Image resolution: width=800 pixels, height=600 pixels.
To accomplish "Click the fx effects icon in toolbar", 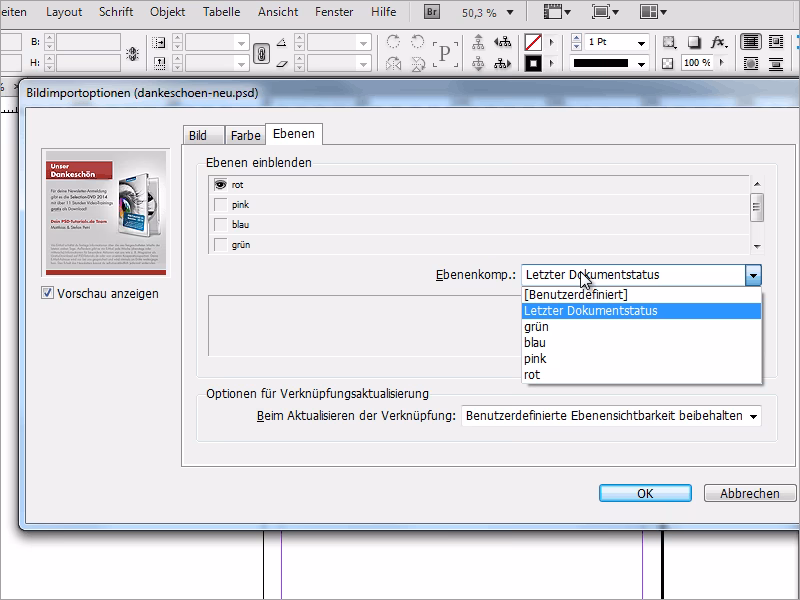I will tap(718, 43).
